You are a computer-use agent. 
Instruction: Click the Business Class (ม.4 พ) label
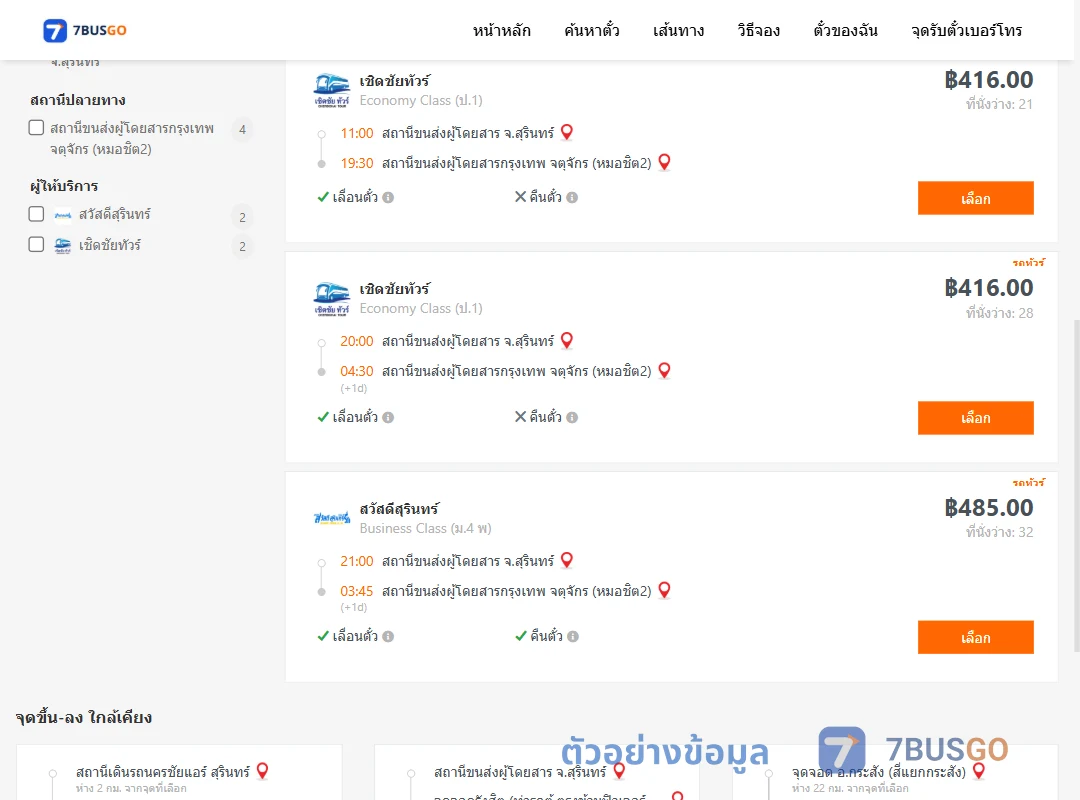pos(425,529)
